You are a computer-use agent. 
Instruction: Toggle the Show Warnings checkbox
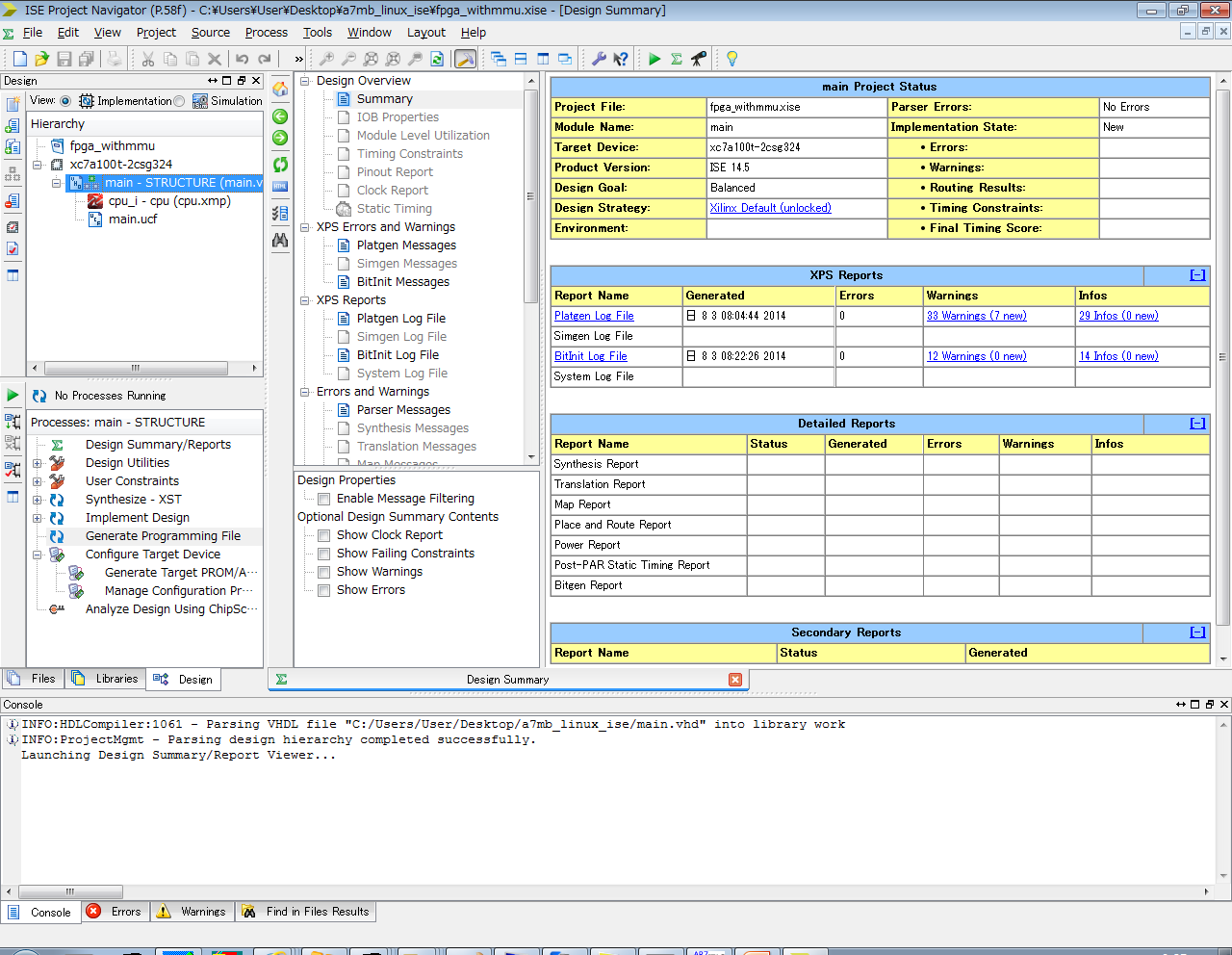click(x=324, y=572)
